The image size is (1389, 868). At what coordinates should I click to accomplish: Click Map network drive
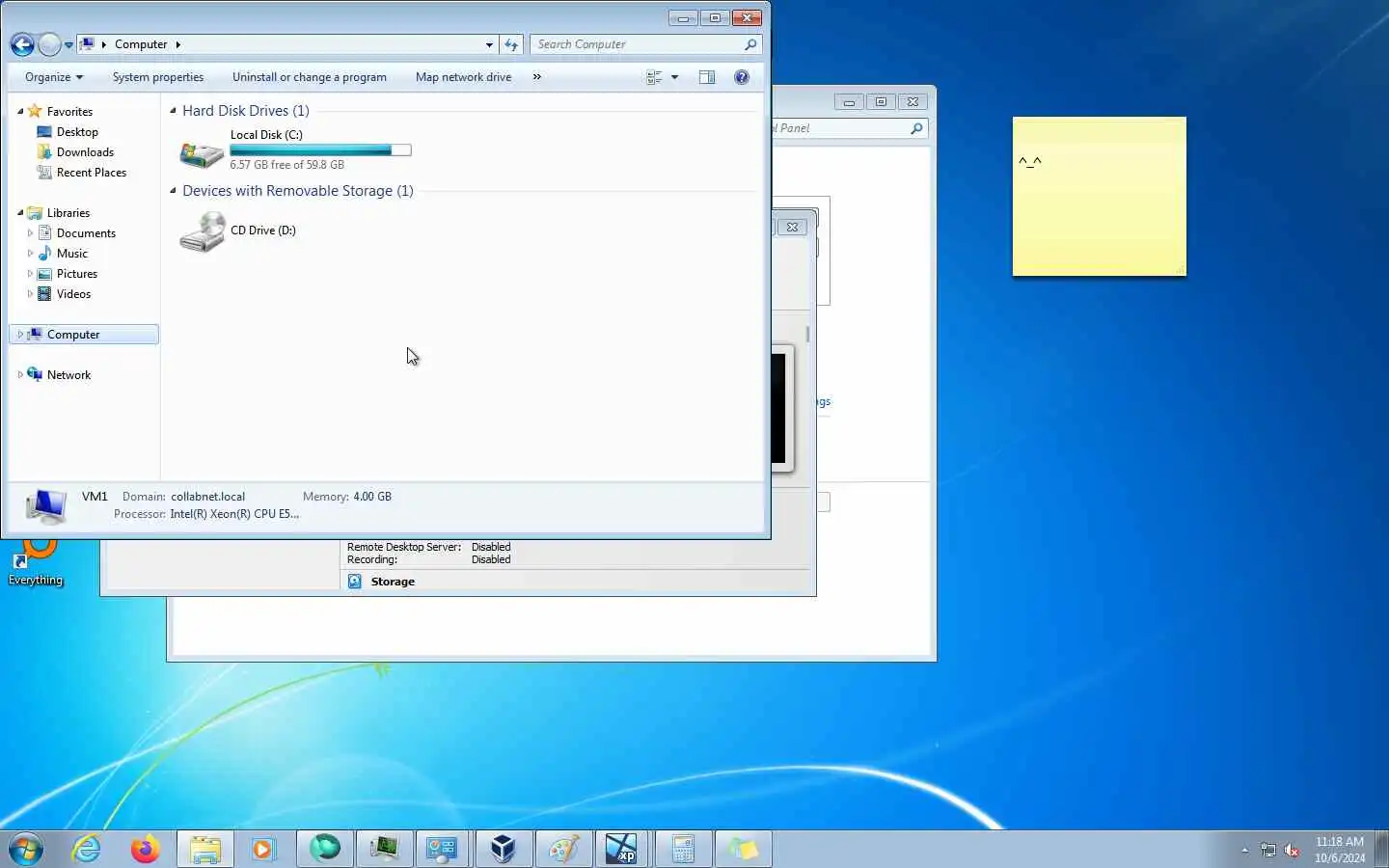(x=464, y=77)
